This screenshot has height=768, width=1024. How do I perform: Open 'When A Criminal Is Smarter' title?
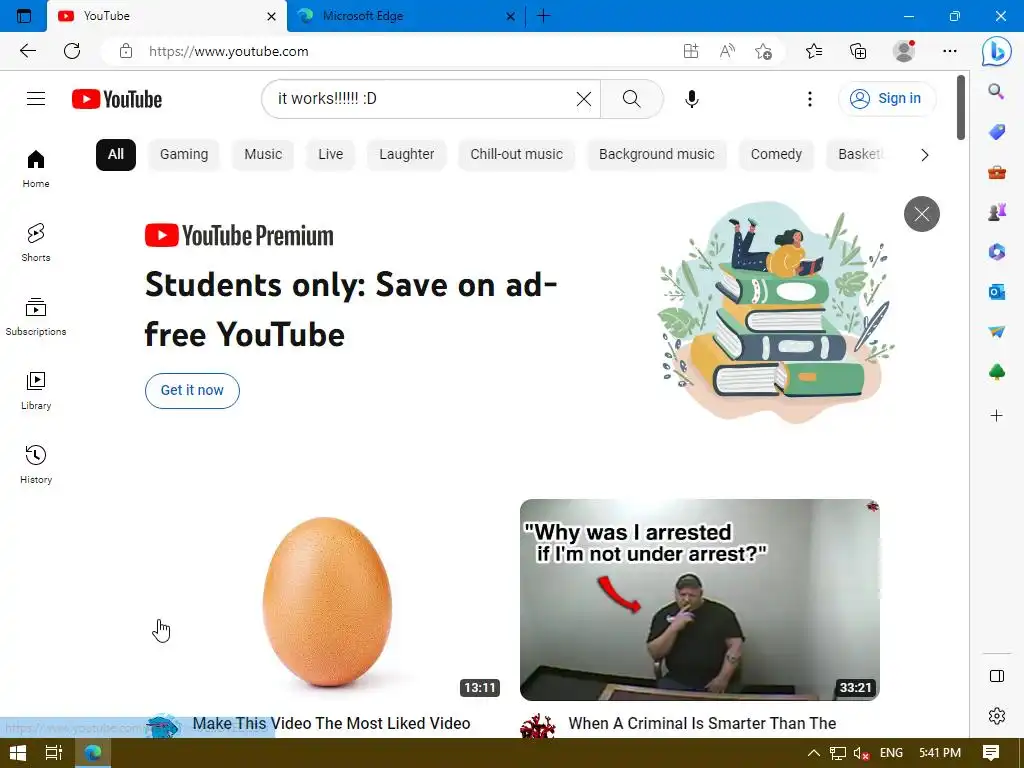click(x=702, y=724)
